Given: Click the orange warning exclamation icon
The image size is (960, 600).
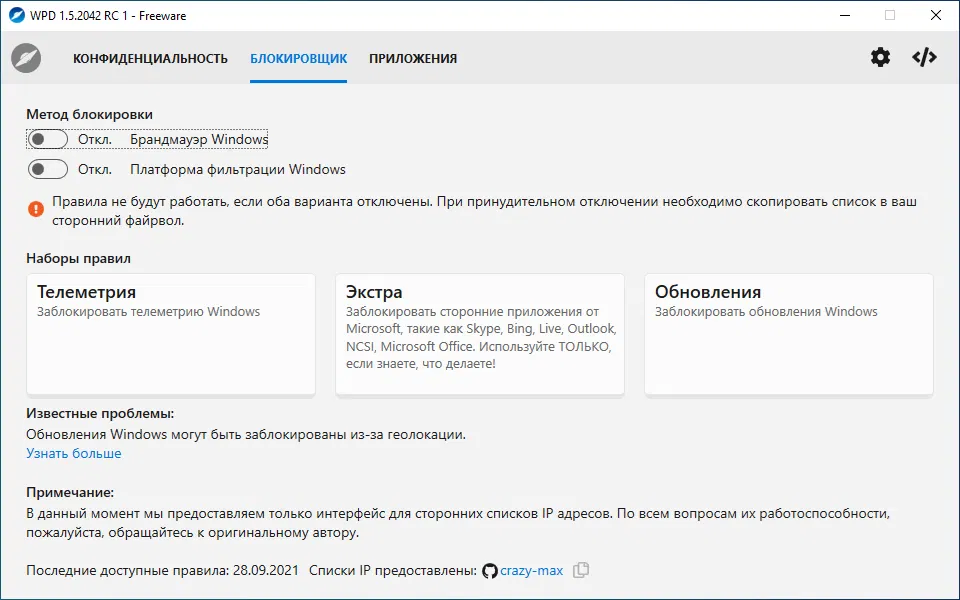Looking at the screenshot, I should coord(36,209).
